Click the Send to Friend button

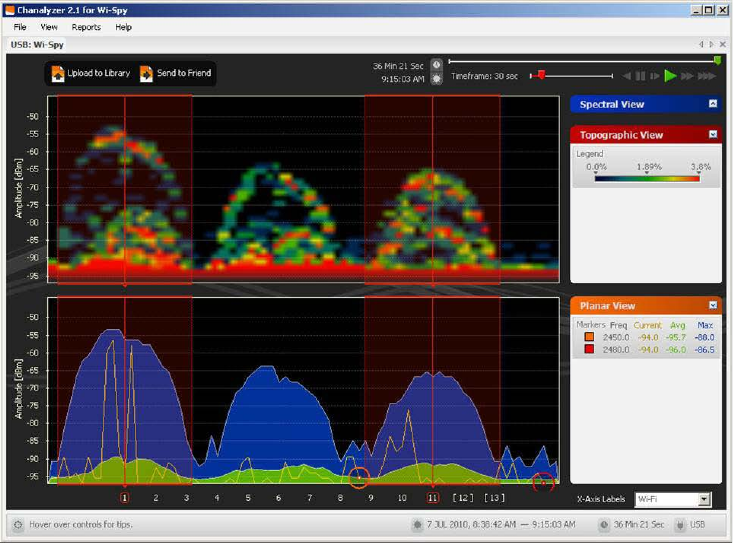(173, 73)
